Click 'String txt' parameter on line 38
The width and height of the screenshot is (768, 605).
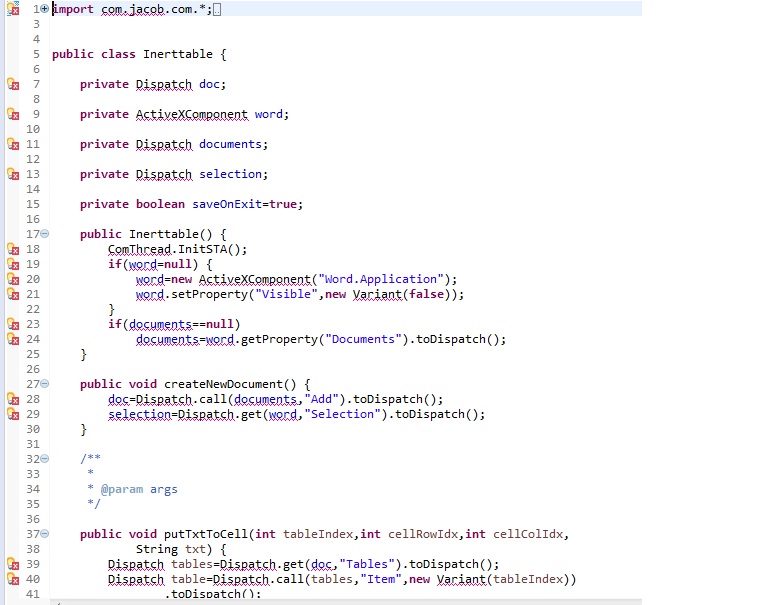pyautogui.click(x=170, y=549)
